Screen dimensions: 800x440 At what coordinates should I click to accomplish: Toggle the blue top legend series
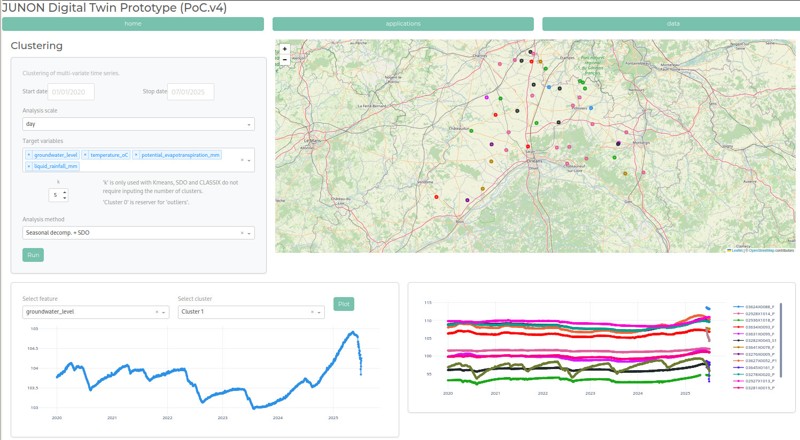(755, 307)
